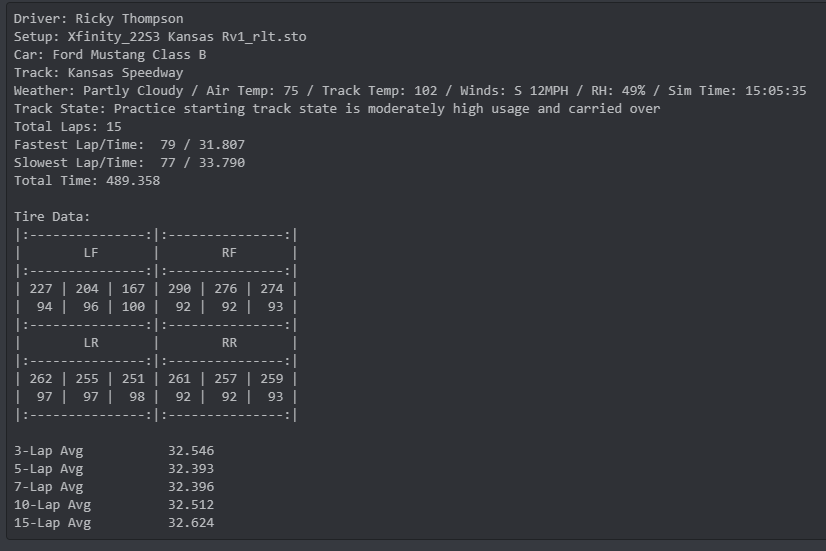Click the LR wear value '98'
This screenshot has height=551, width=826.
point(137,397)
